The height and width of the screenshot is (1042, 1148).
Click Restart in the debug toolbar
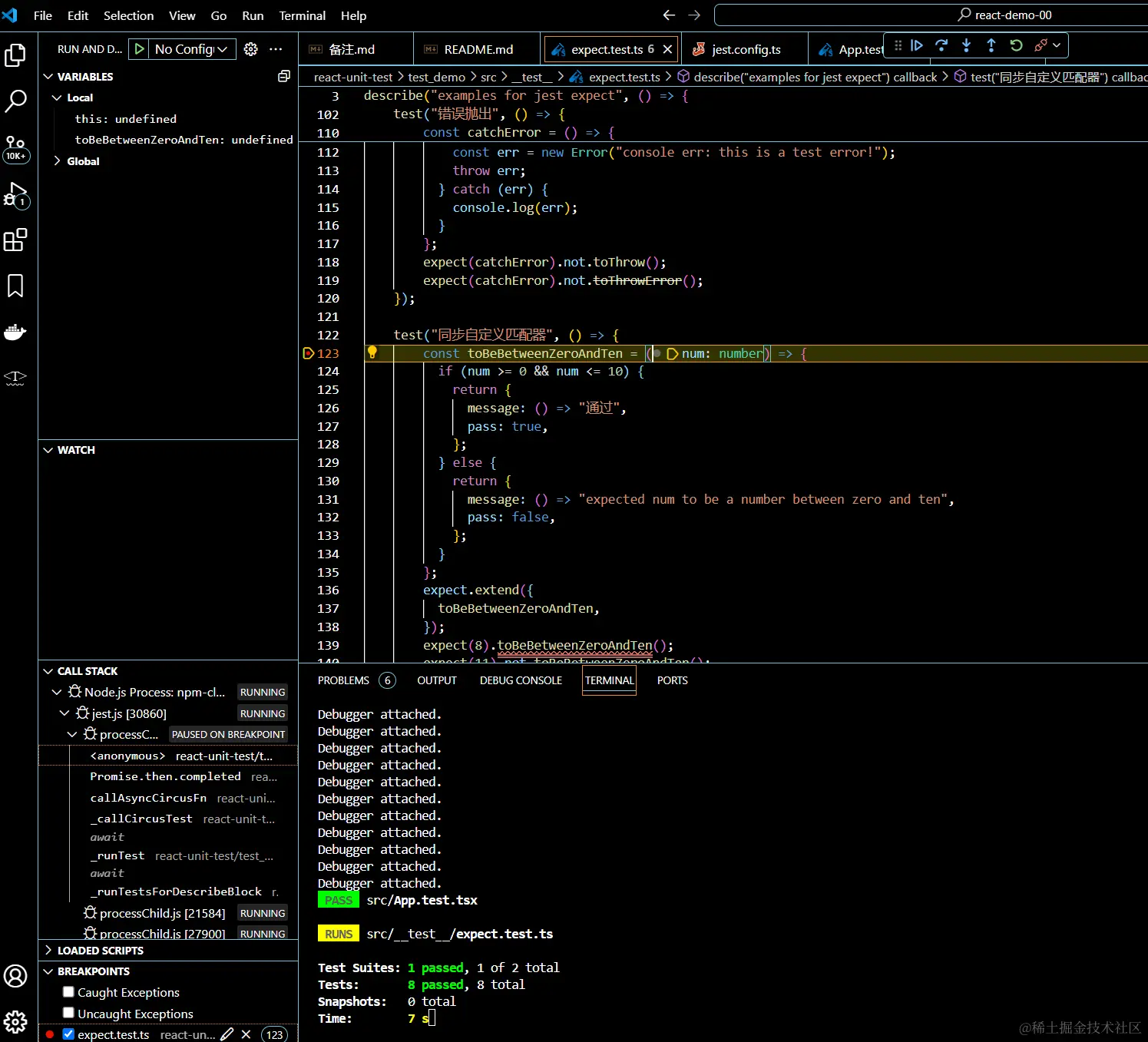click(x=1016, y=46)
